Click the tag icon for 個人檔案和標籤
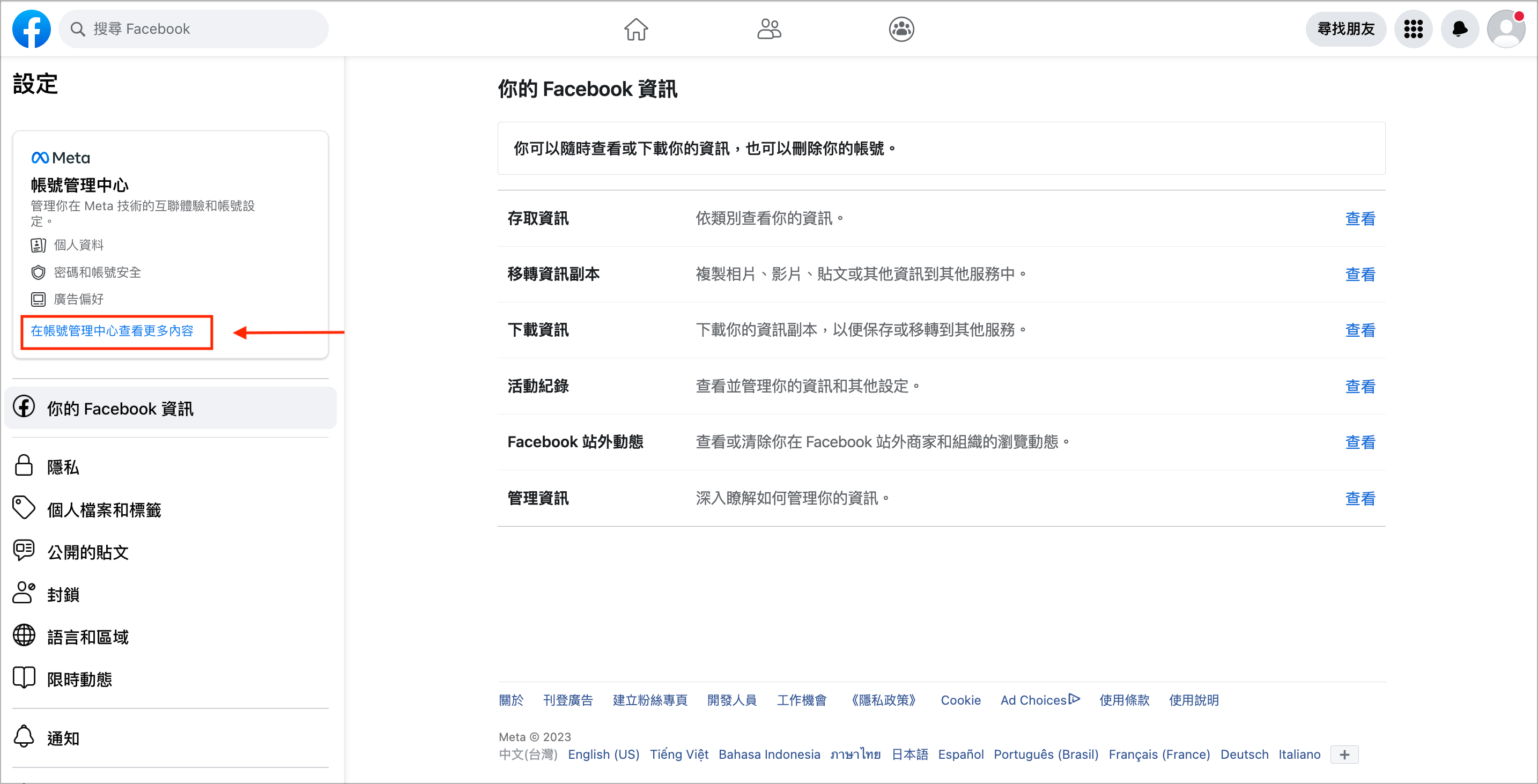Image resolution: width=1538 pixels, height=784 pixels. (x=24, y=507)
